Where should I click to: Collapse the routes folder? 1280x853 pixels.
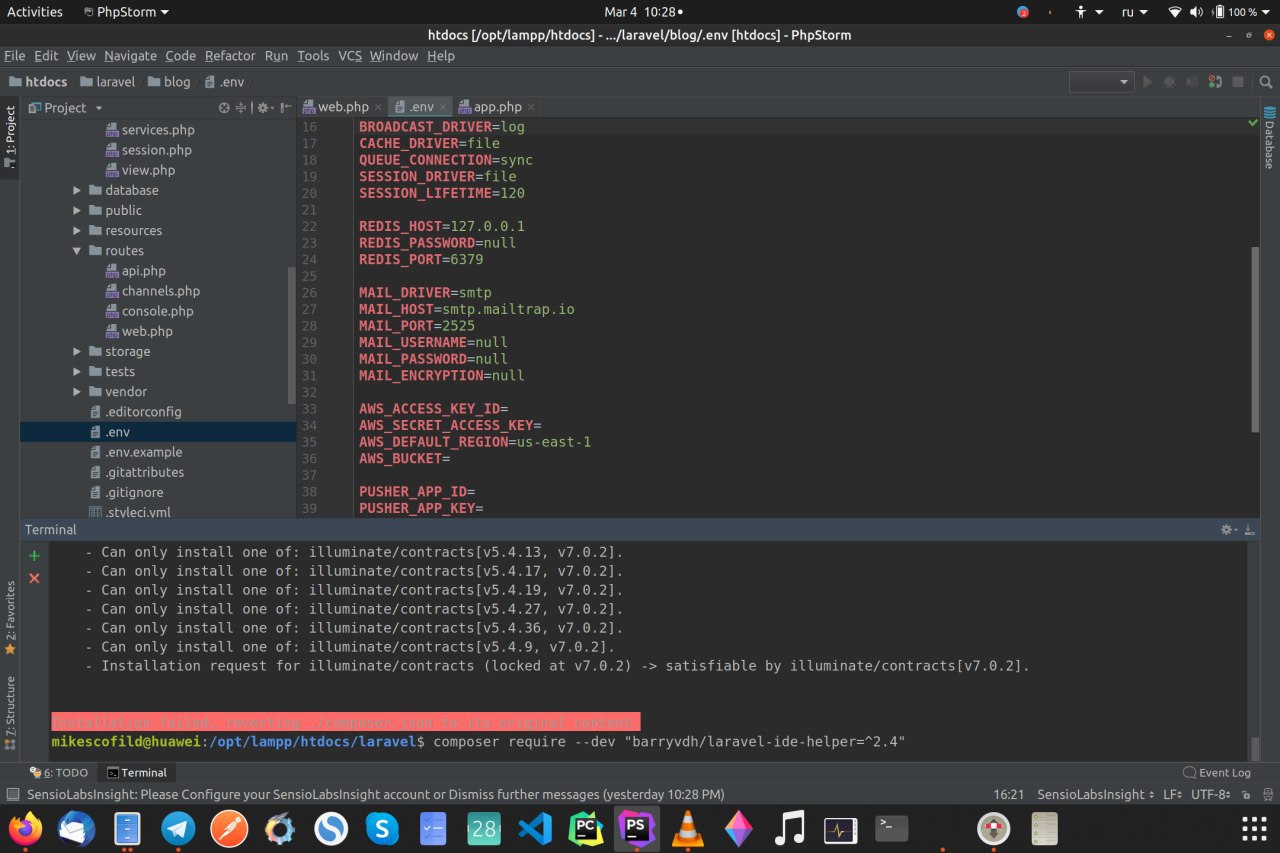click(x=78, y=251)
